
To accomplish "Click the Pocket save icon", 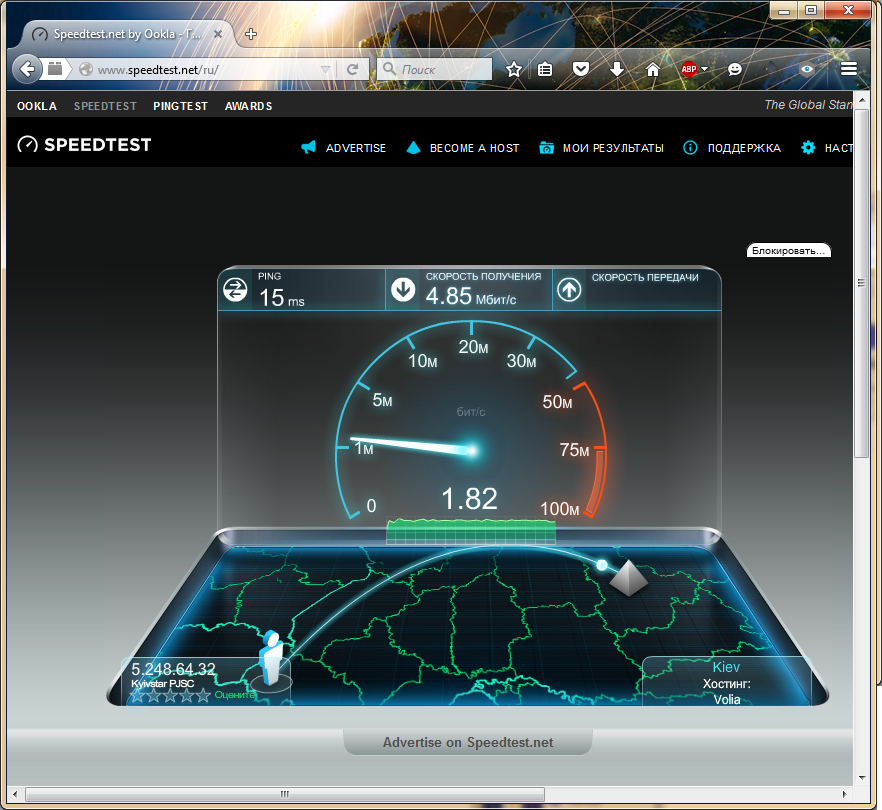I will tap(580, 69).
